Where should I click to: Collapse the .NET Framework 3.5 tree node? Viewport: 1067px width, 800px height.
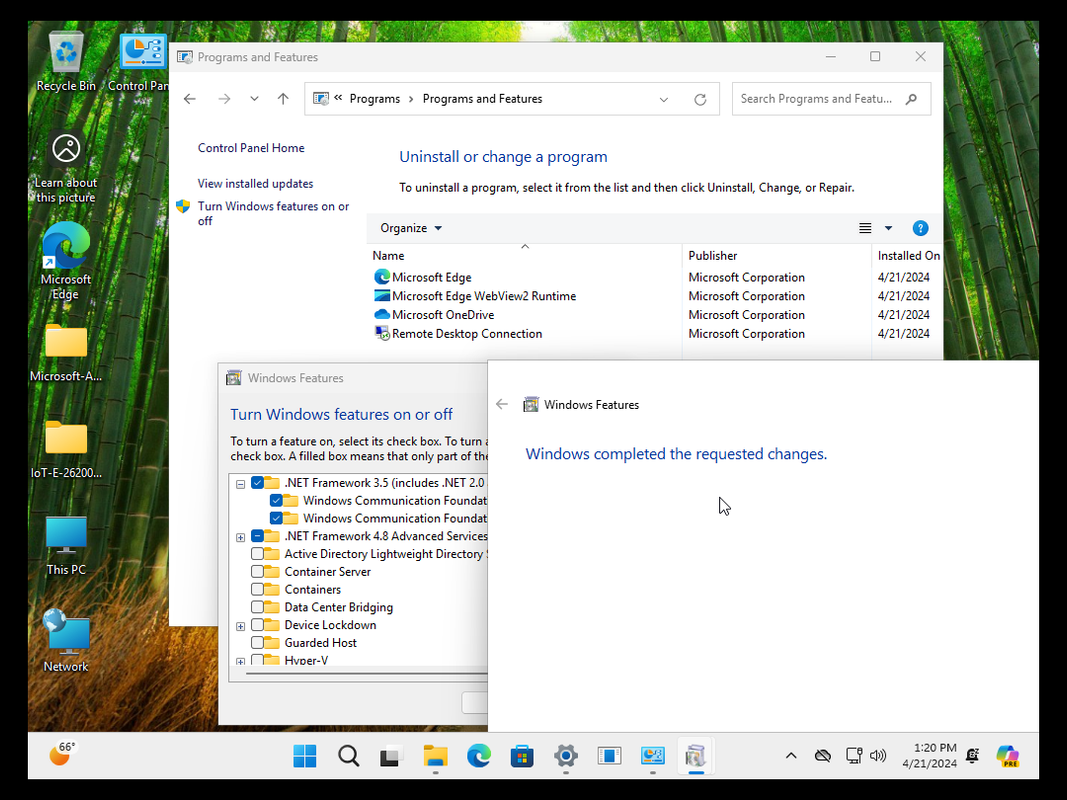tap(240, 484)
